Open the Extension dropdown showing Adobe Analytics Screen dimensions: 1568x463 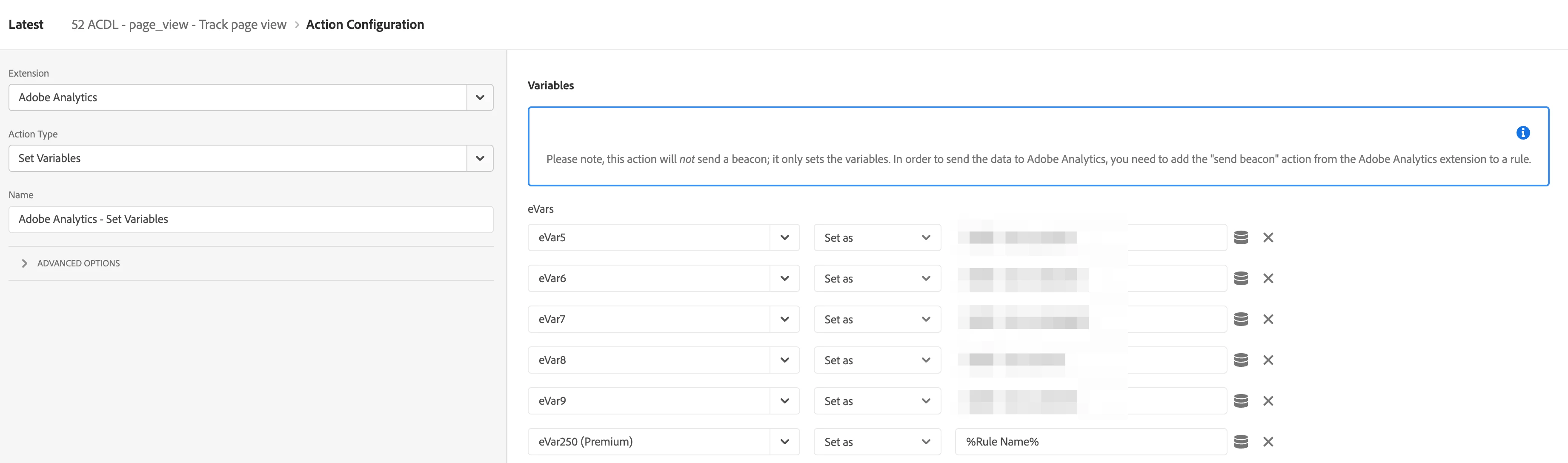(480, 97)
